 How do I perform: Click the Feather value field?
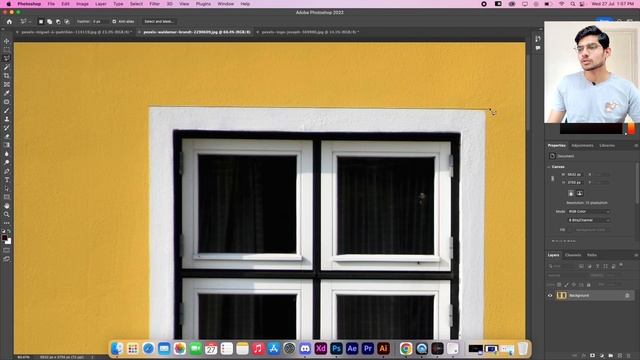(x=100, y=21)
